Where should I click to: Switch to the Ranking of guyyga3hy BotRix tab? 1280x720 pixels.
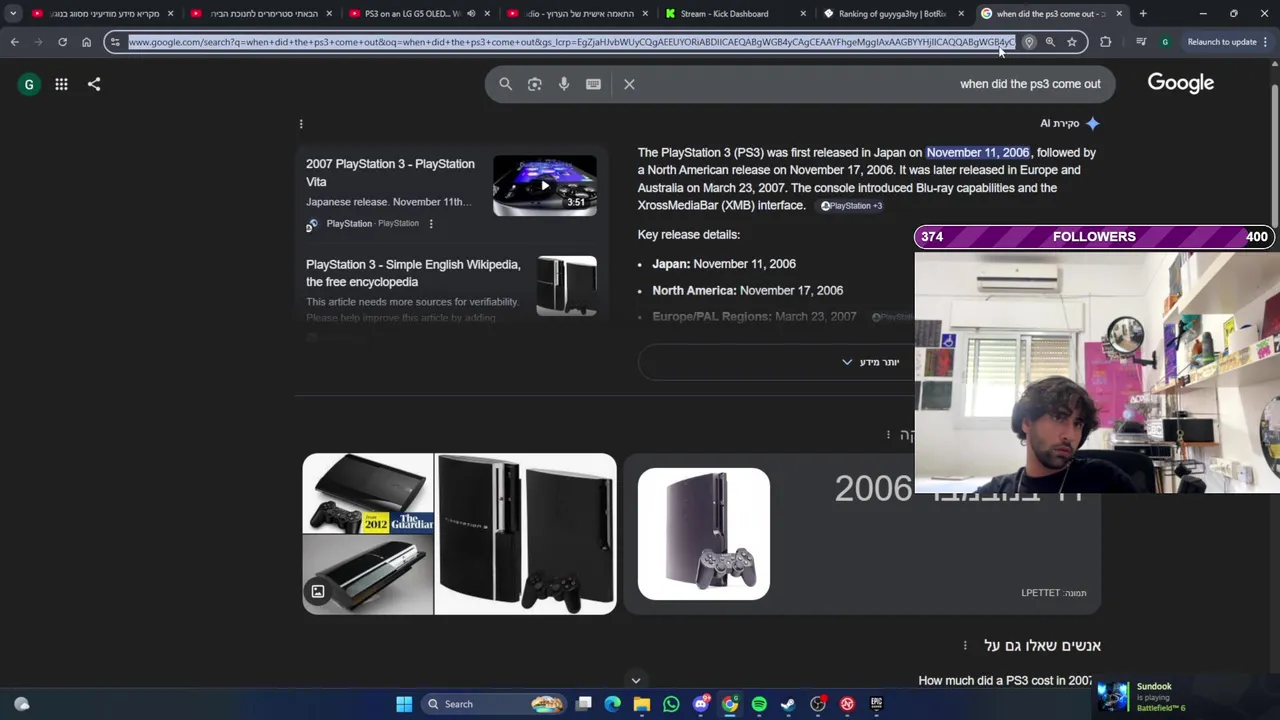pyautogui.click(x=894, y=14)
